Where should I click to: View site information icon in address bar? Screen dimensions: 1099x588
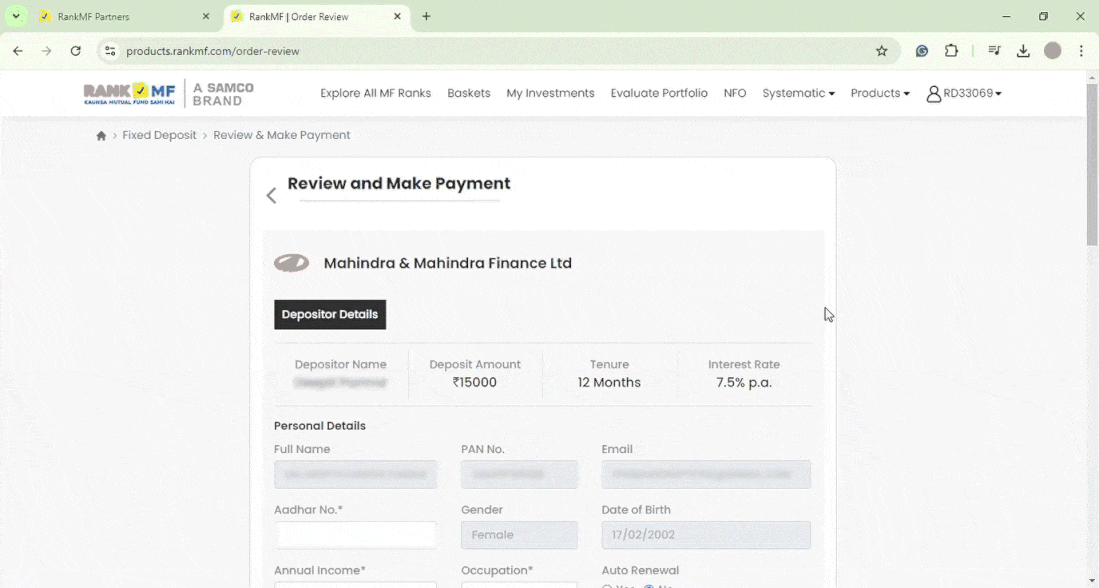[x=110, y=51]
